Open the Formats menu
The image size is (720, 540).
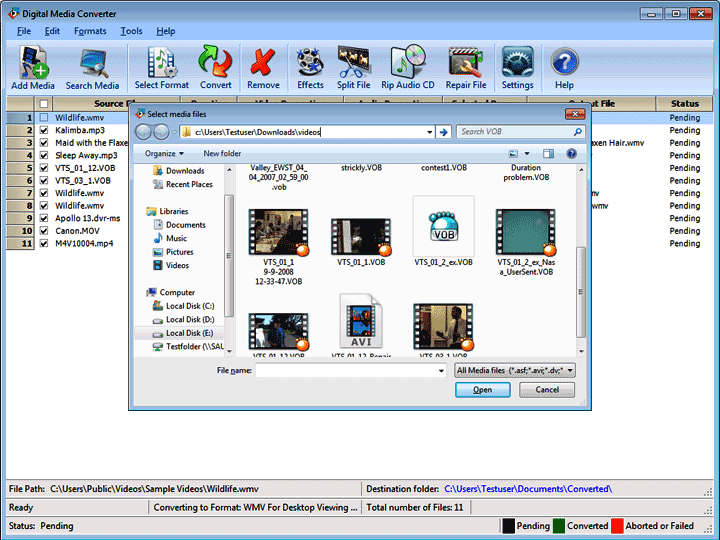point(90,31)
